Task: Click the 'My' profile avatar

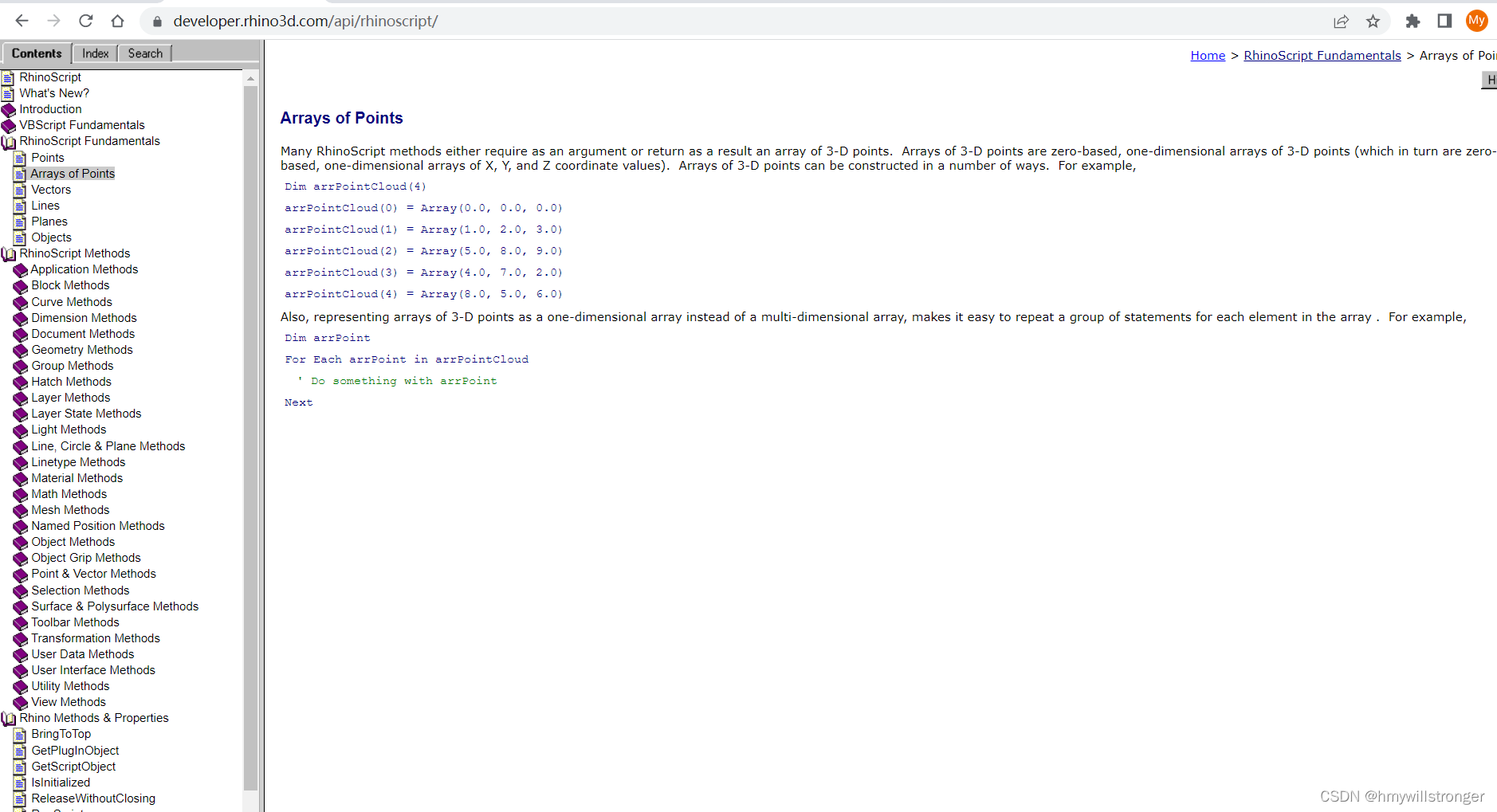Action: pos(1476,21)
